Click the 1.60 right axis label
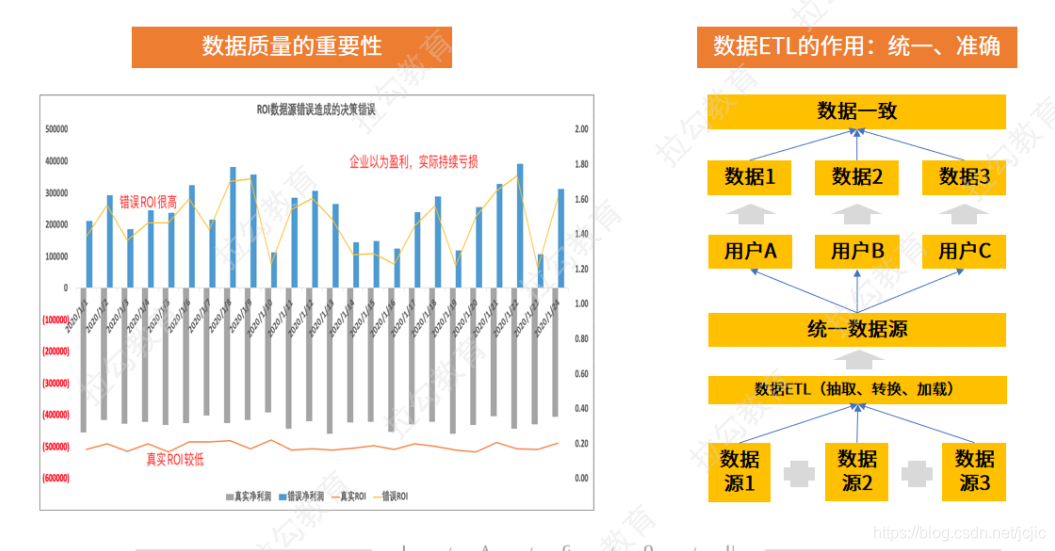Viewport: 1055px width, 551px height. 581,199
